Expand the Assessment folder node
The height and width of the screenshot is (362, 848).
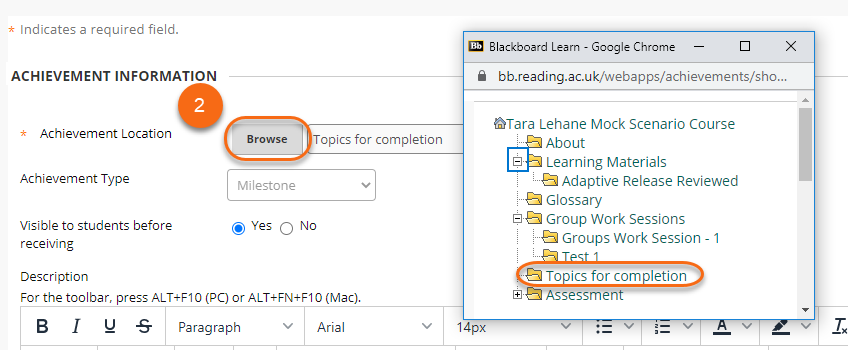(518, 295)
